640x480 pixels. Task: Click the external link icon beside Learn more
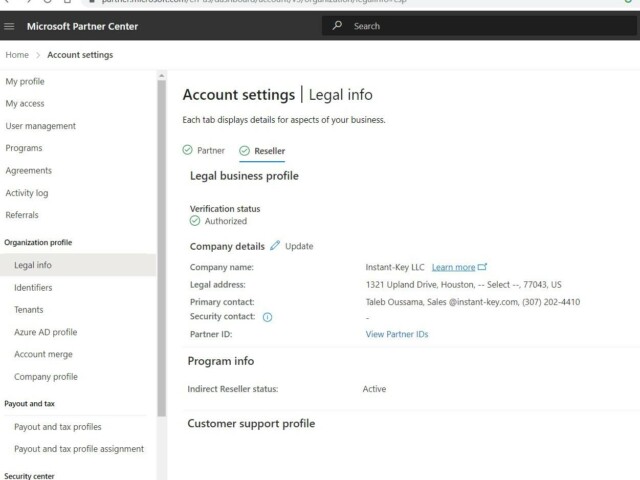coord(483,267)
